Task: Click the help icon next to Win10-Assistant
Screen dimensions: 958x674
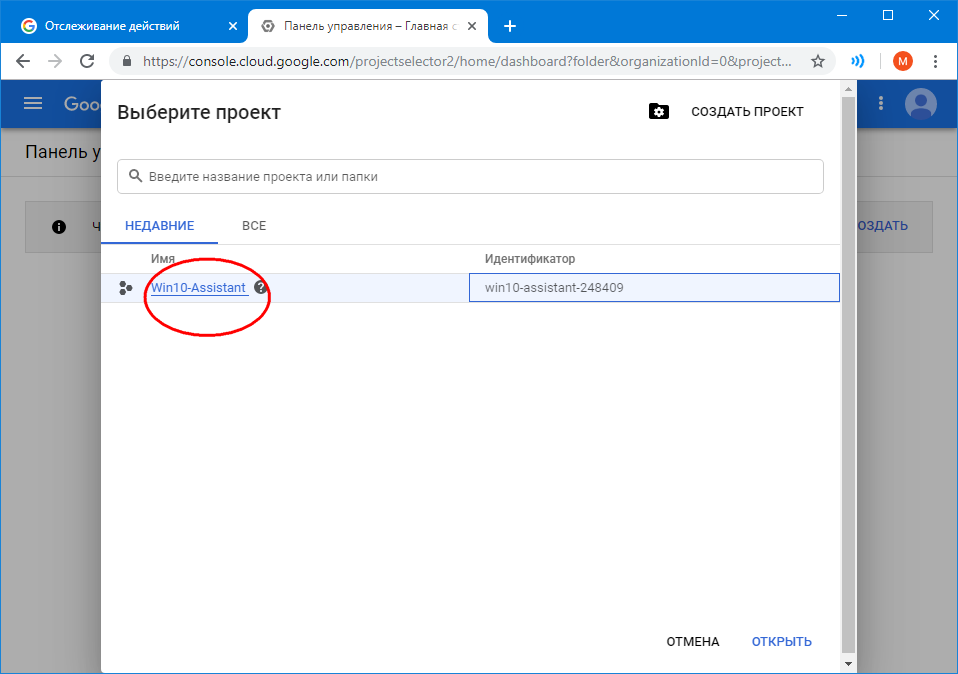Action: click(261, 288)
